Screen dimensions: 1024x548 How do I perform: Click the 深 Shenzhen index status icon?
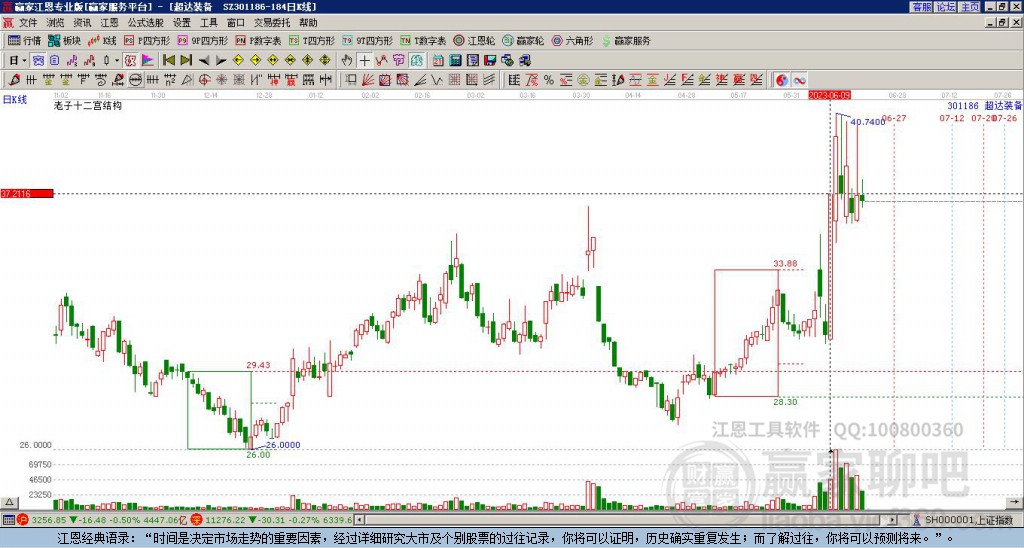[197, 520]
